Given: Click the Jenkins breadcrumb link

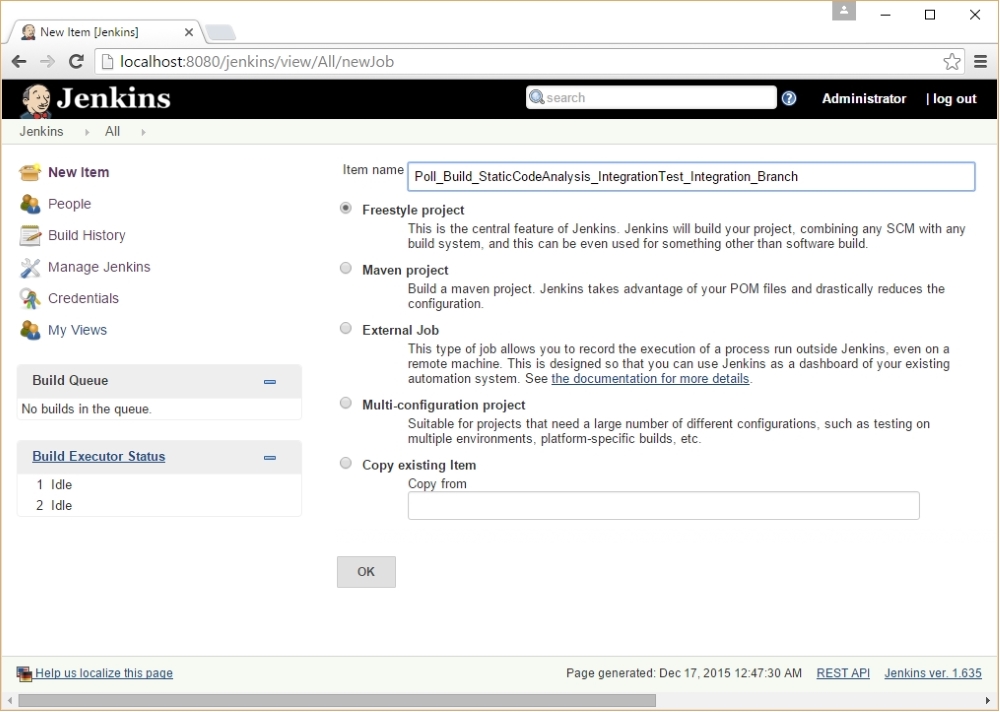Looking at the screenshot, I should tap(41, 131).
